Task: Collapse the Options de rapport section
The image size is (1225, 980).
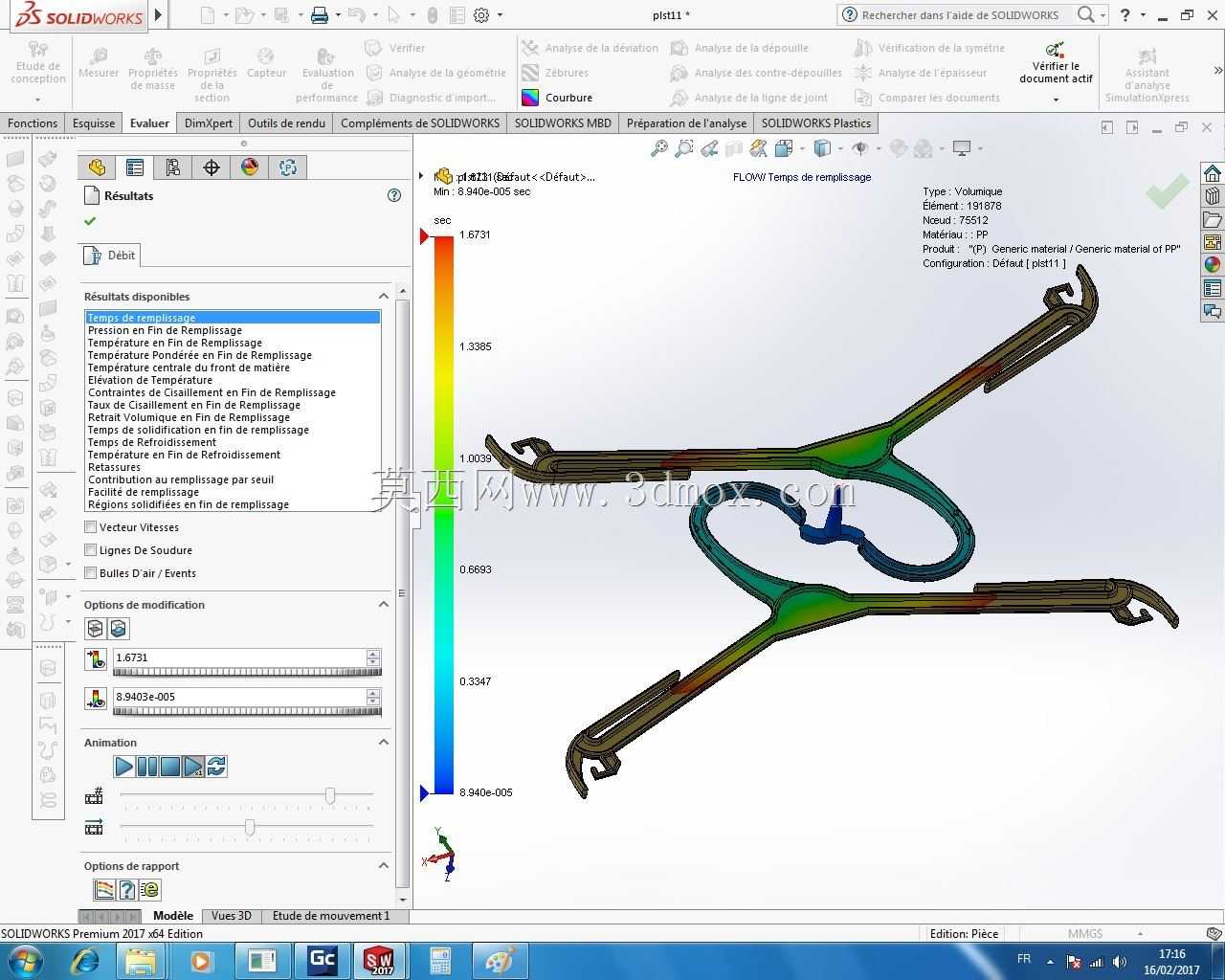Action: [x=384, y=866]
